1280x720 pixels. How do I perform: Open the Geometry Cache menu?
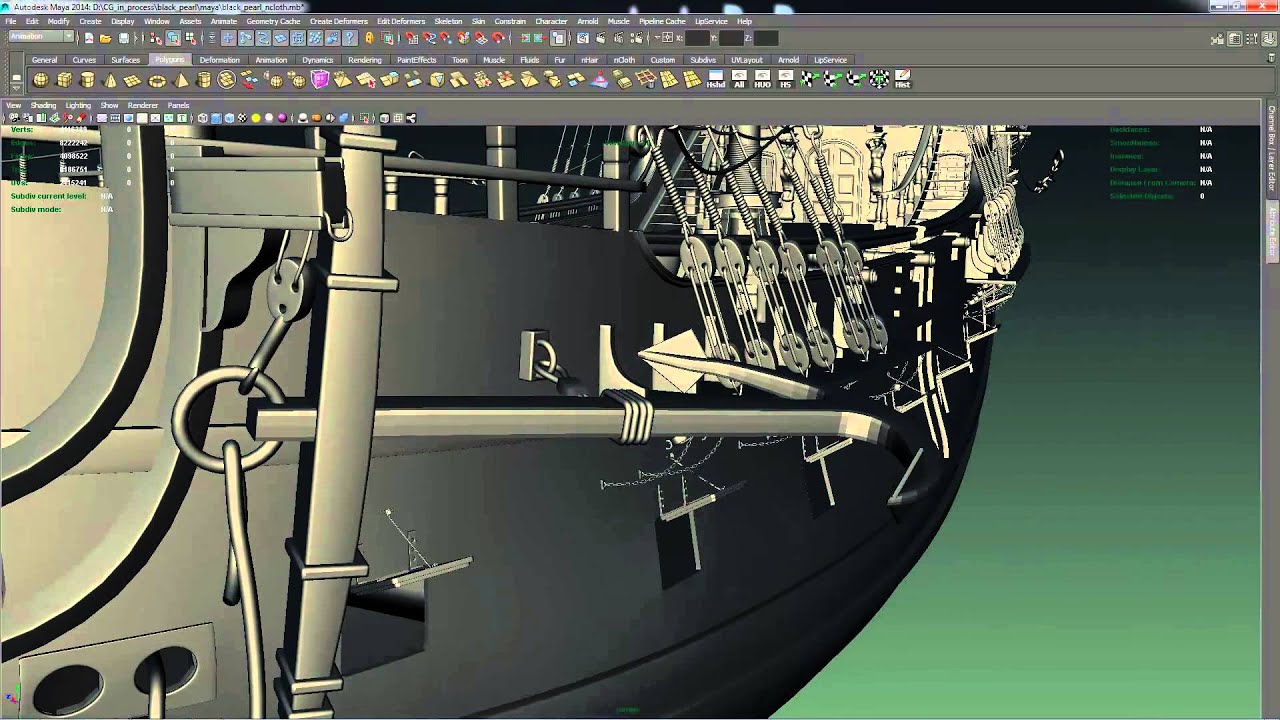coord(273,21)
